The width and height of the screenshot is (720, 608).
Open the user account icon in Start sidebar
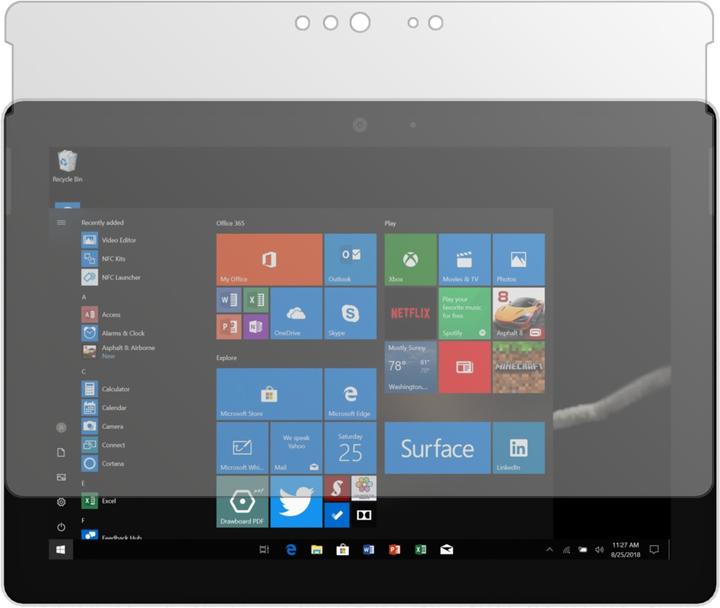tap(61, 428)
